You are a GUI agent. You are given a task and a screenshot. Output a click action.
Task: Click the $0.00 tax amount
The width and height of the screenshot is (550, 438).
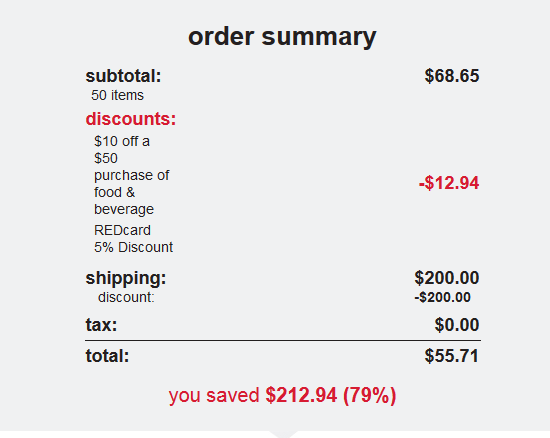[x=457, y=325]
